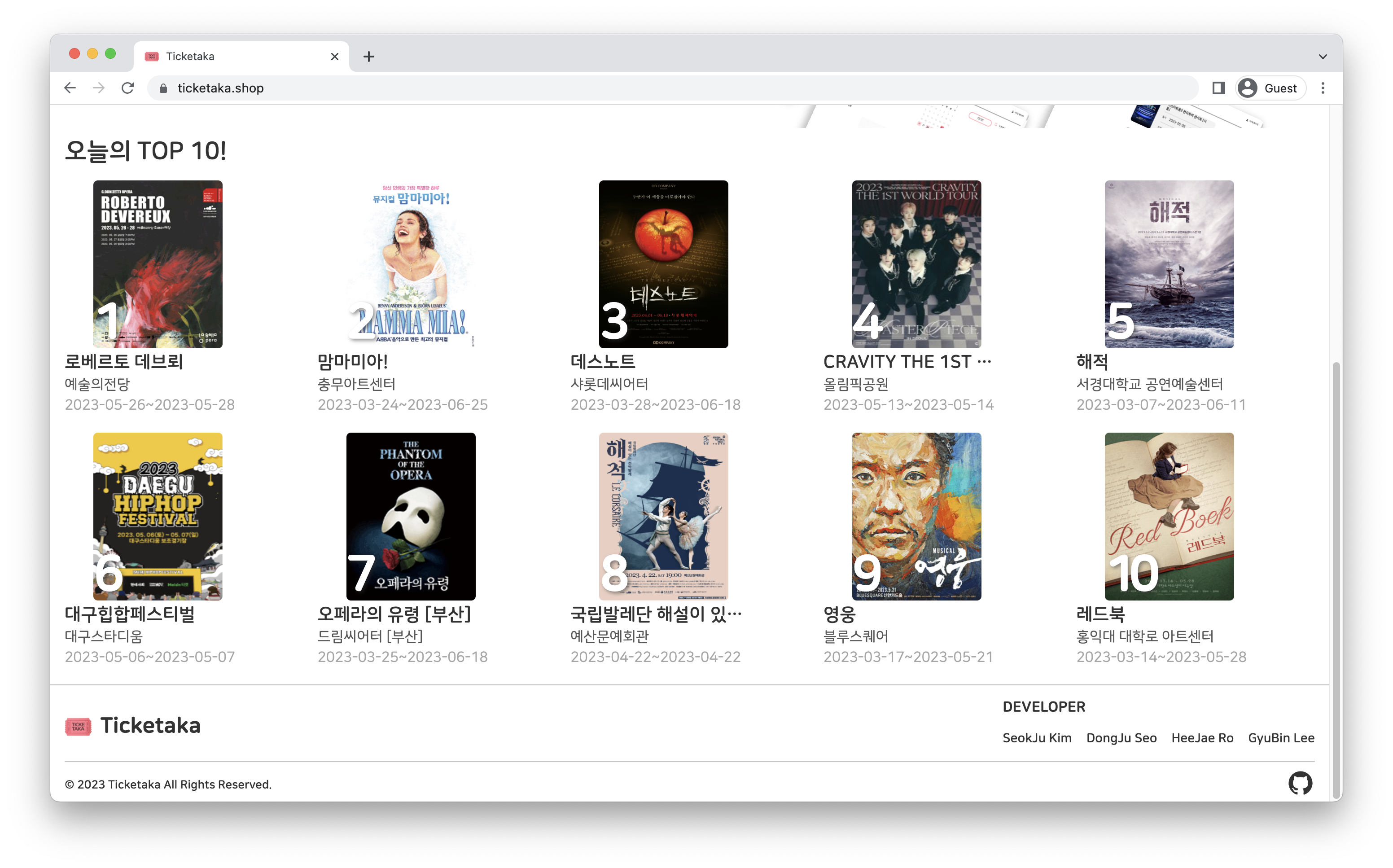Click the Ticketaka ticket logo icon
This screenshot has width=1393, height=868.
(x=79, y=726)
